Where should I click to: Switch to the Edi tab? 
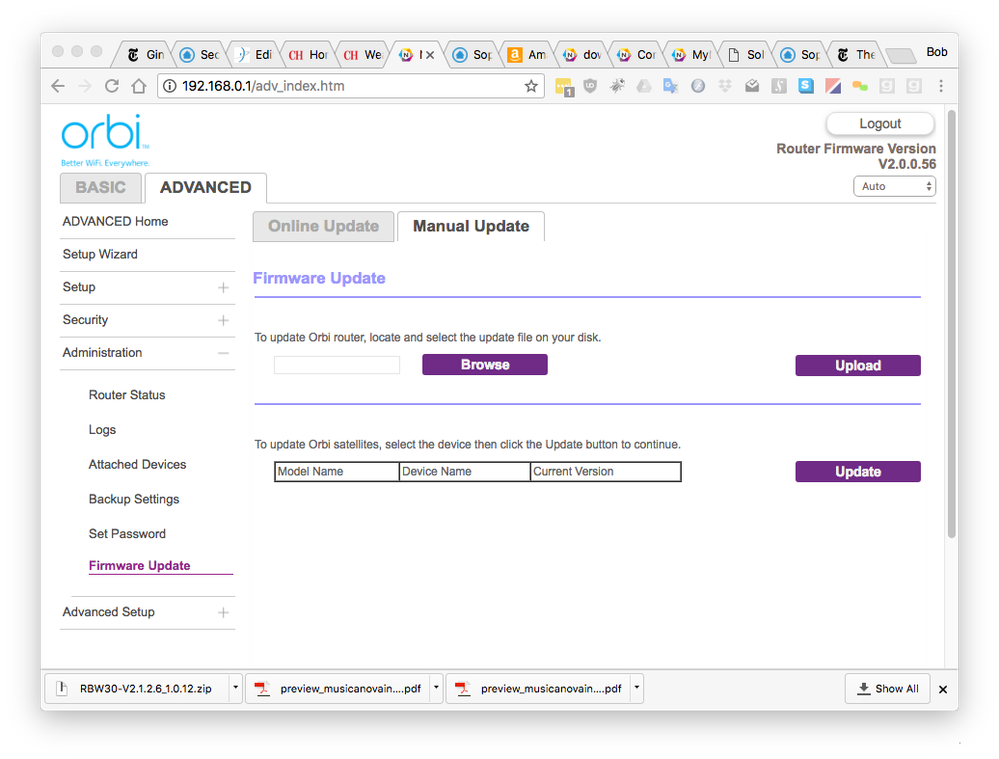tap(255, 55)
